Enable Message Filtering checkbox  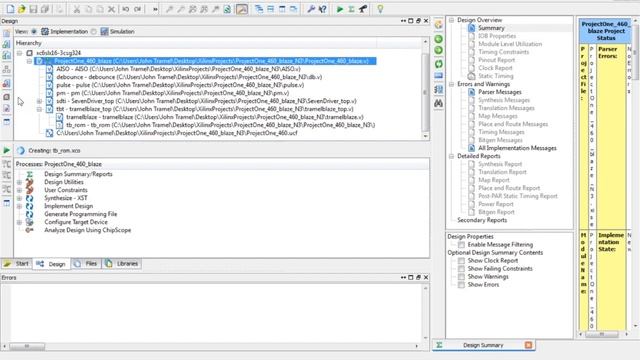[x=461, y=245]
